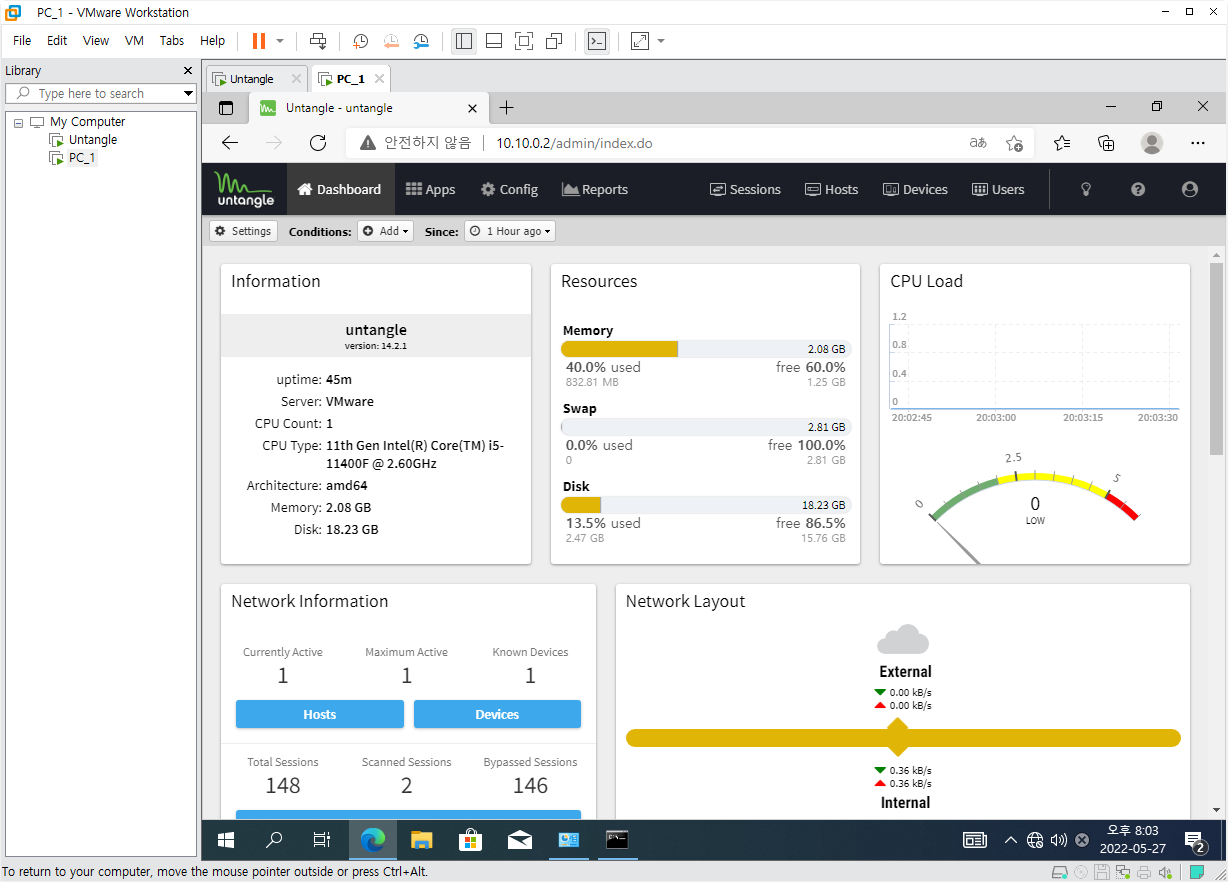Click the lightbulb suggestions icon
Screen dimensions: 1228x882
(1086, 189)
